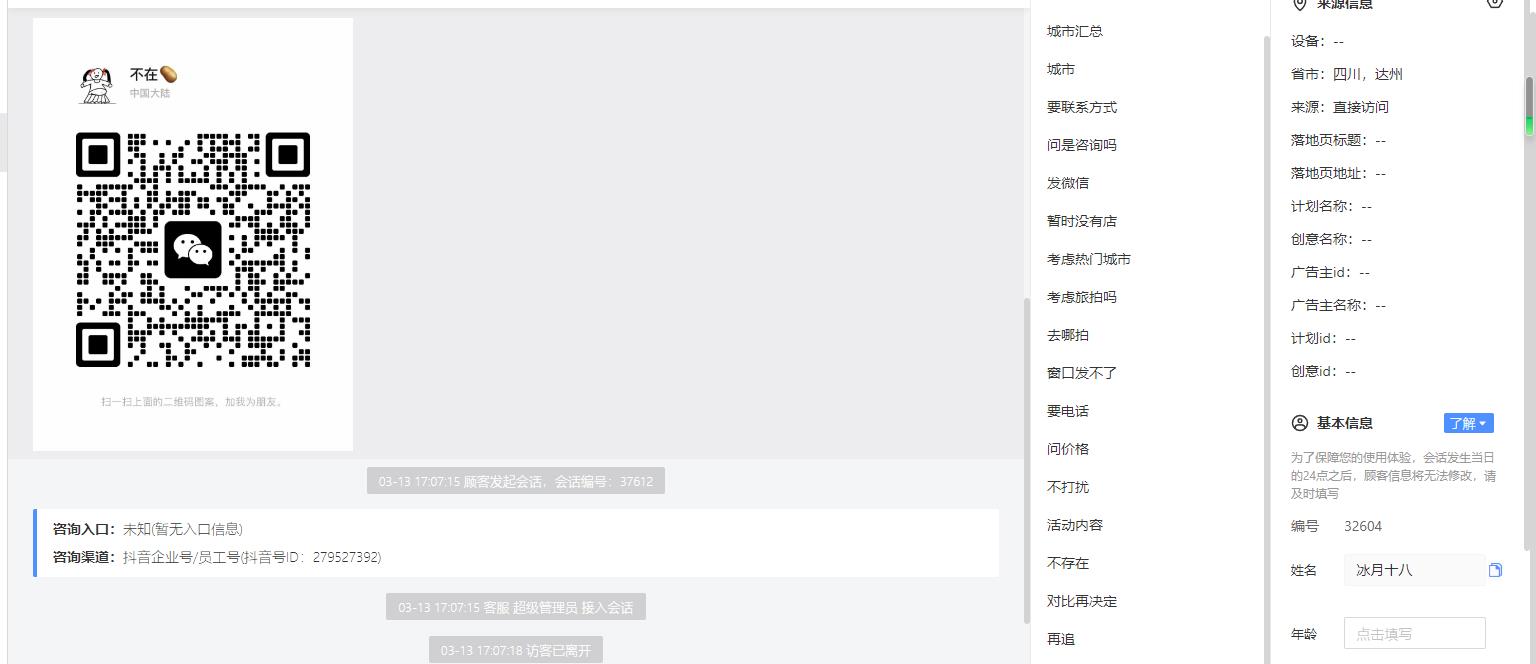Click the 广告主名称 row
Screen dimensions: 1536x664
[x=1339, y=305]
